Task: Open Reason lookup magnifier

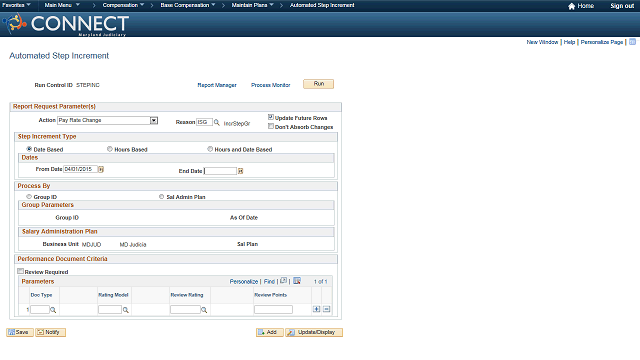Action: click(x=217, y=122)
